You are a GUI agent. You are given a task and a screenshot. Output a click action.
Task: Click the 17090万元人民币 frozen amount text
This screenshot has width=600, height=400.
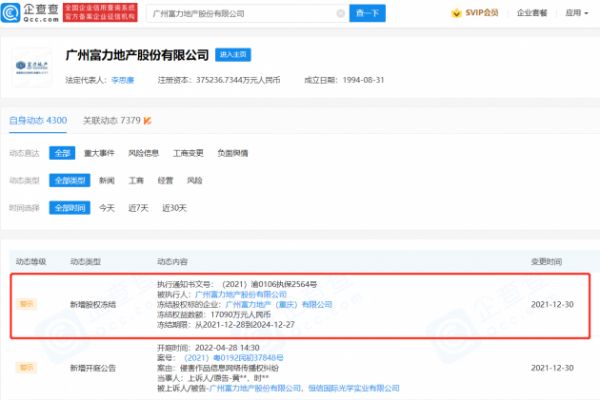tap(241, 314)
